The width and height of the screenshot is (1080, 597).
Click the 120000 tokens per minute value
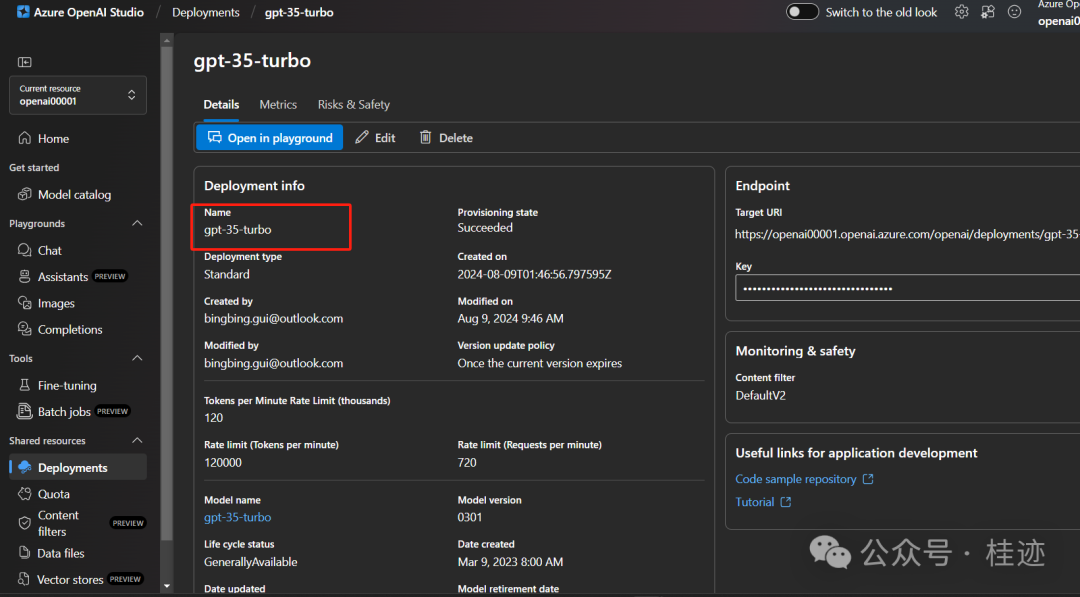tap(222, 463)
